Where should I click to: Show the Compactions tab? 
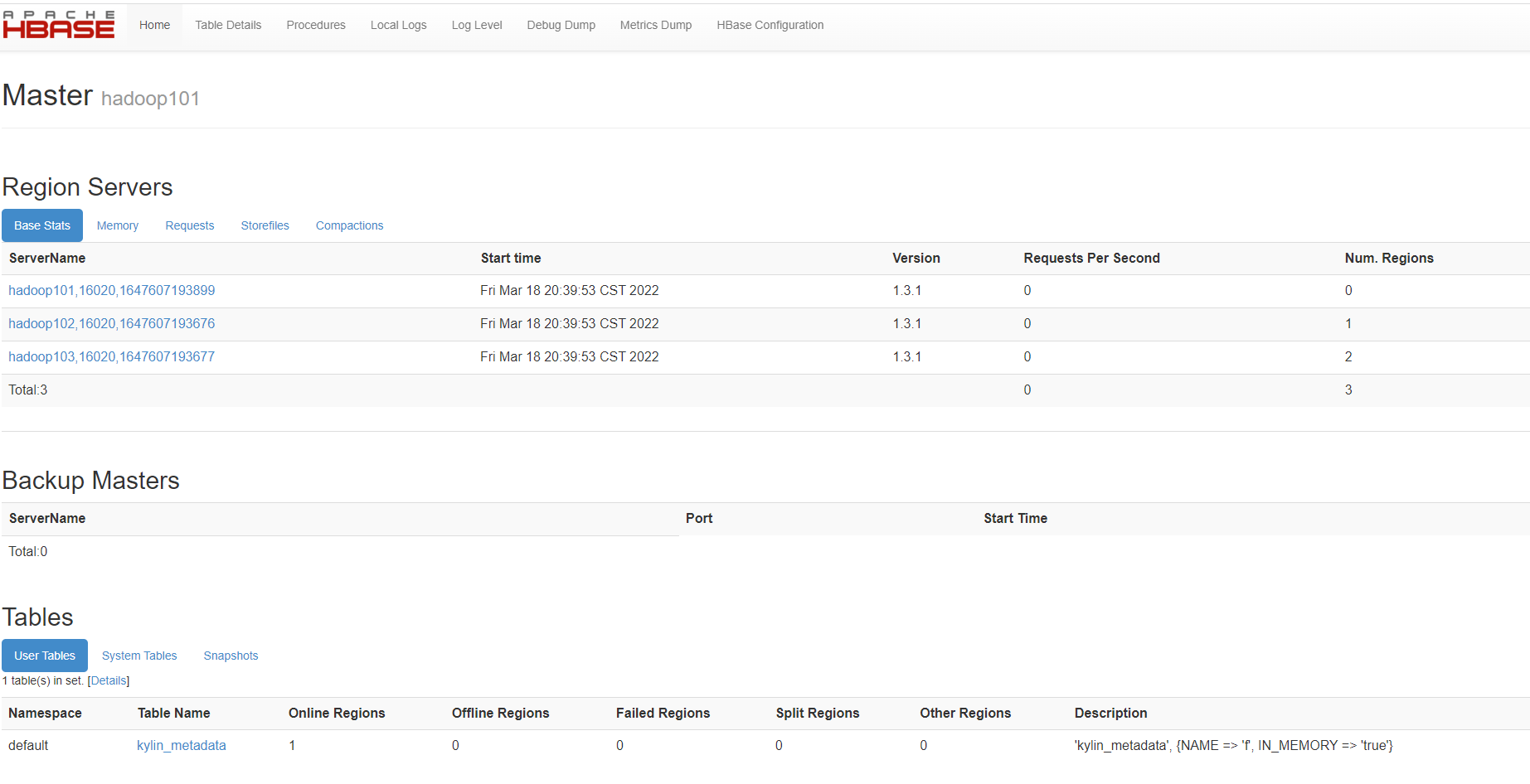click(x=349, y=225)
